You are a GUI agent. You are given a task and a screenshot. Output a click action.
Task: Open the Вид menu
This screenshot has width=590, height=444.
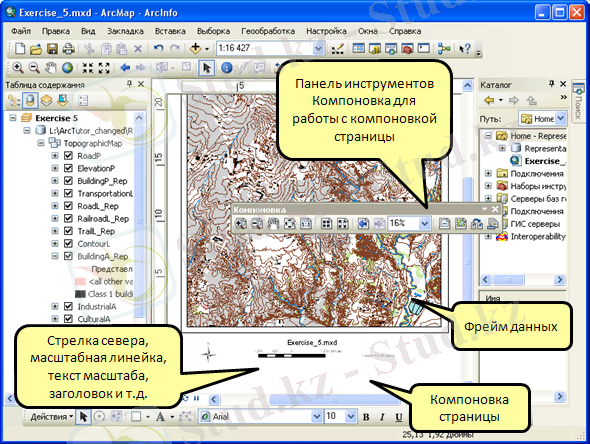click(88, 31)
